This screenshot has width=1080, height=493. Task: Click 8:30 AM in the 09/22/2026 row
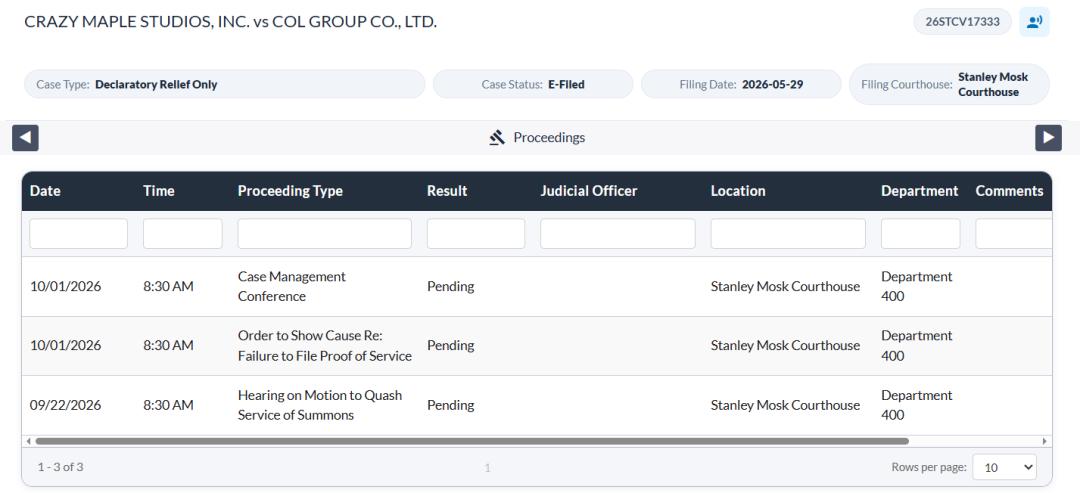(x=168, y=405)
